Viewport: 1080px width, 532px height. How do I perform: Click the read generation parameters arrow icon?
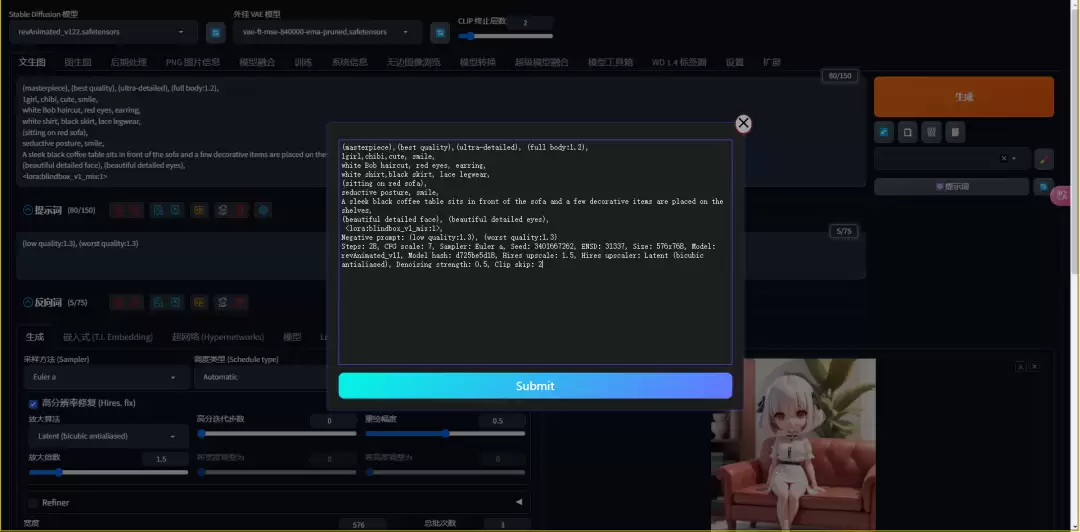(884, 131)
